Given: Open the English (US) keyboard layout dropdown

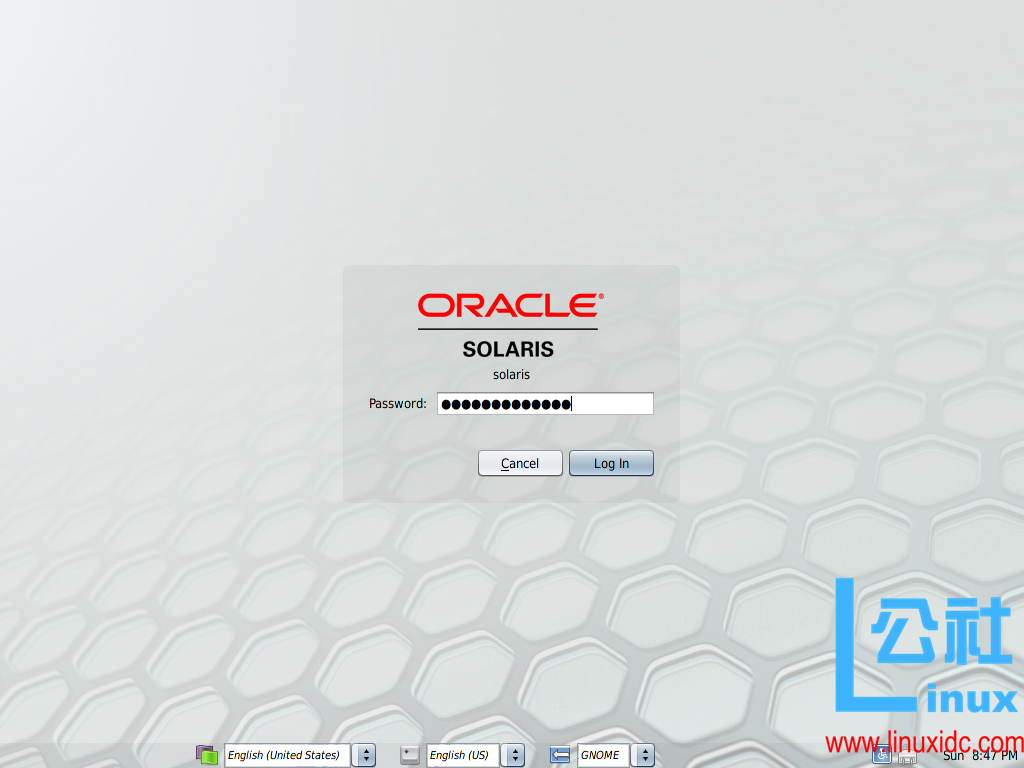Looking at the screenshot, I should (462, 755).
